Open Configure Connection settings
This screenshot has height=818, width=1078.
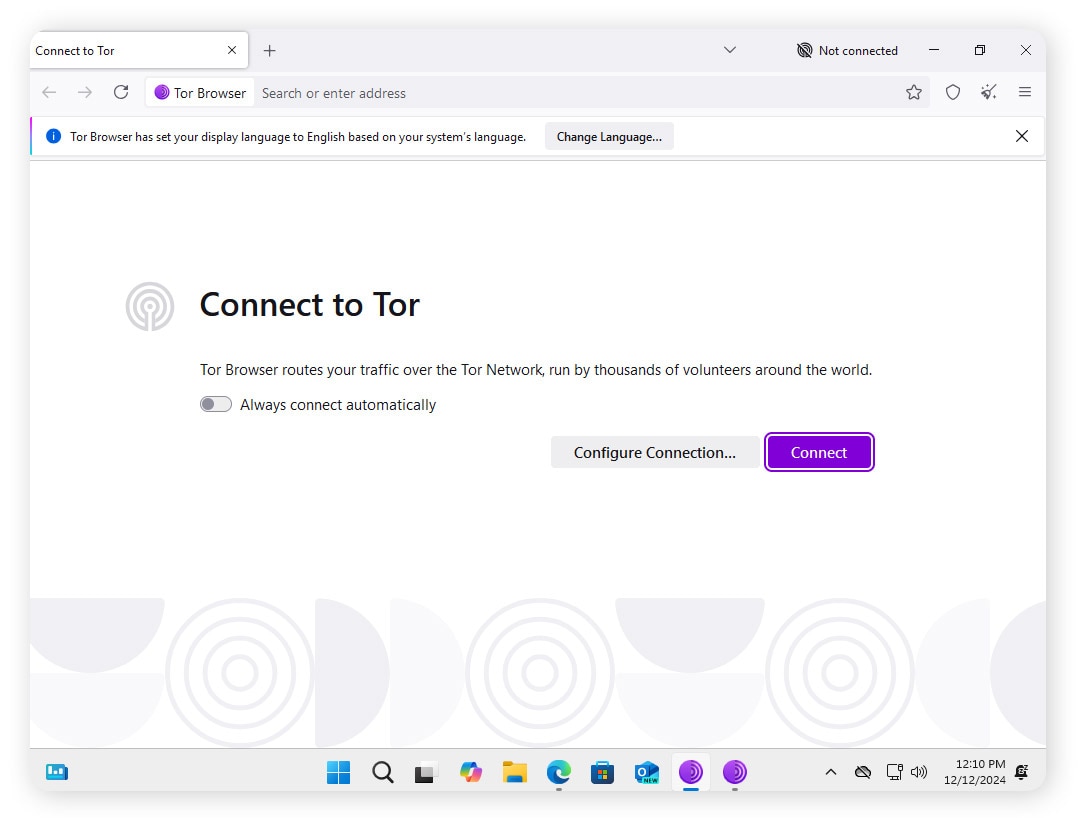[x=655, y=452]
